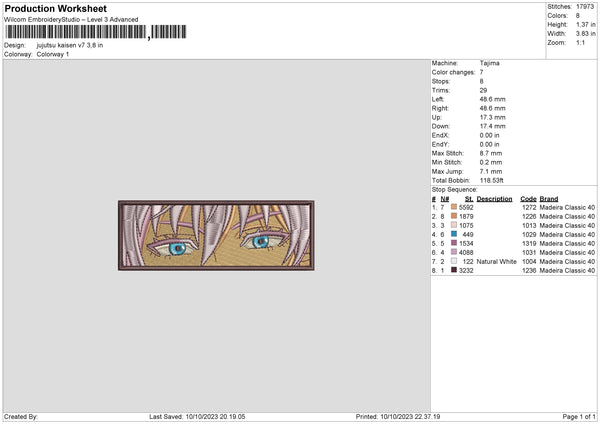
Task: Click the Machine value 'Tajima'
Action: coord(489,63)
